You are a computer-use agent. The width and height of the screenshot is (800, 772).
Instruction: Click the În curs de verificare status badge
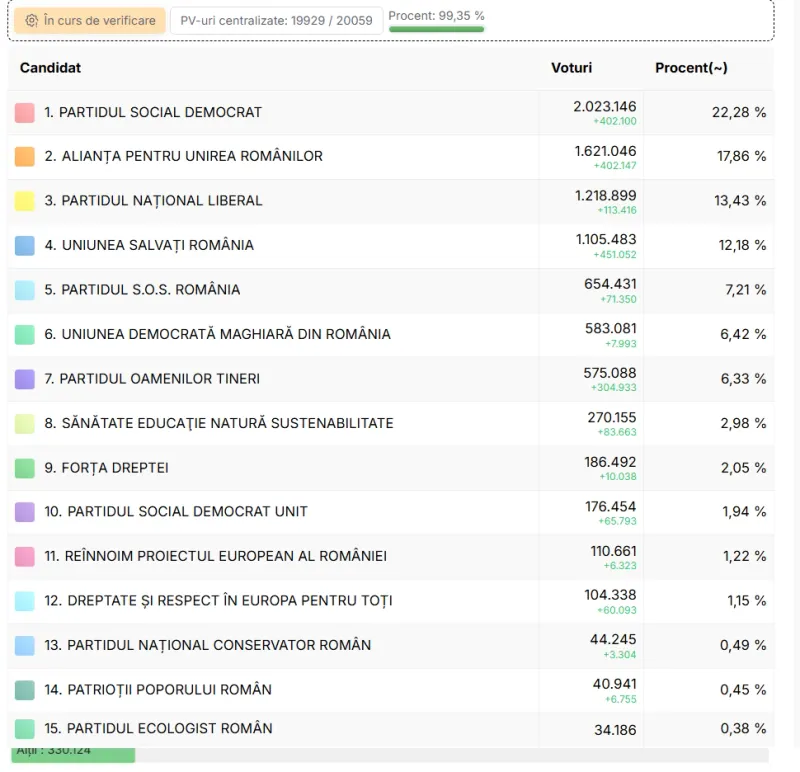[90, 20]
